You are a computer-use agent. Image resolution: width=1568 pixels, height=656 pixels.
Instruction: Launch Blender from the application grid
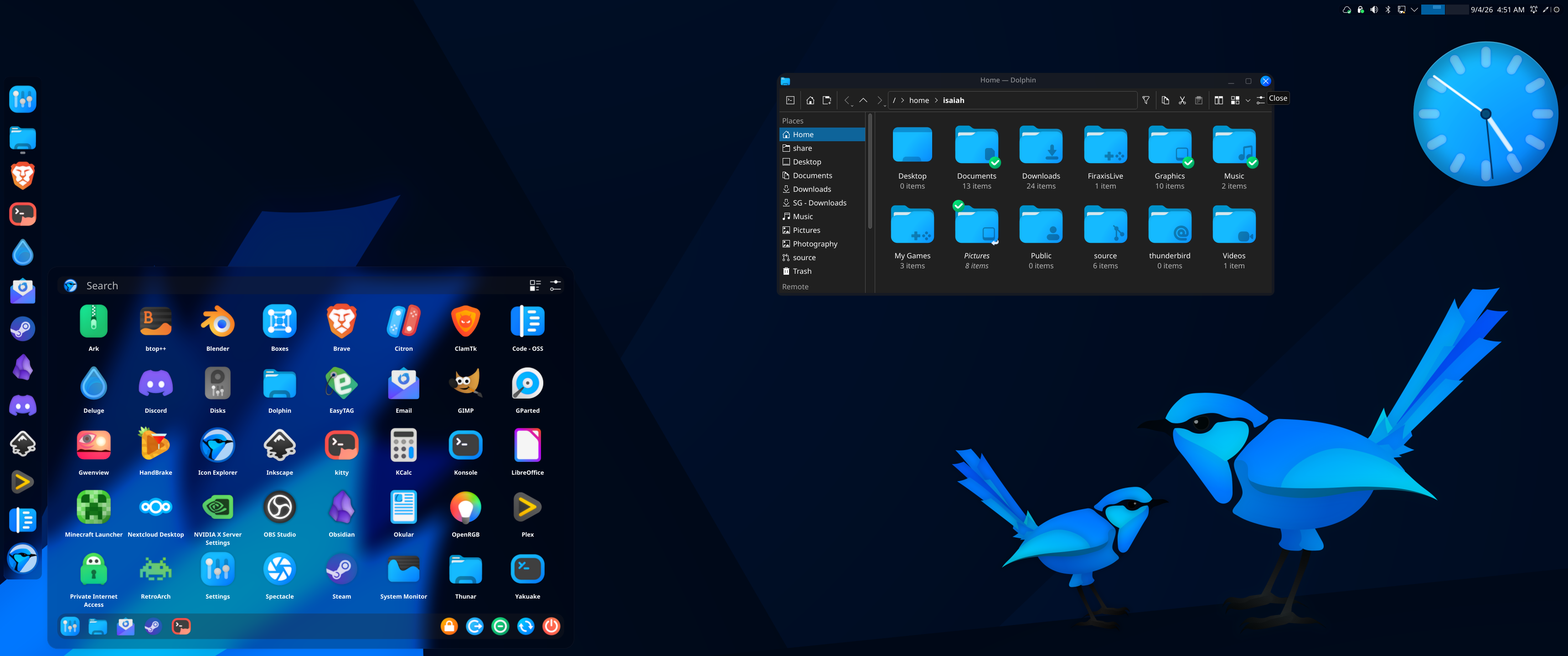217,328
